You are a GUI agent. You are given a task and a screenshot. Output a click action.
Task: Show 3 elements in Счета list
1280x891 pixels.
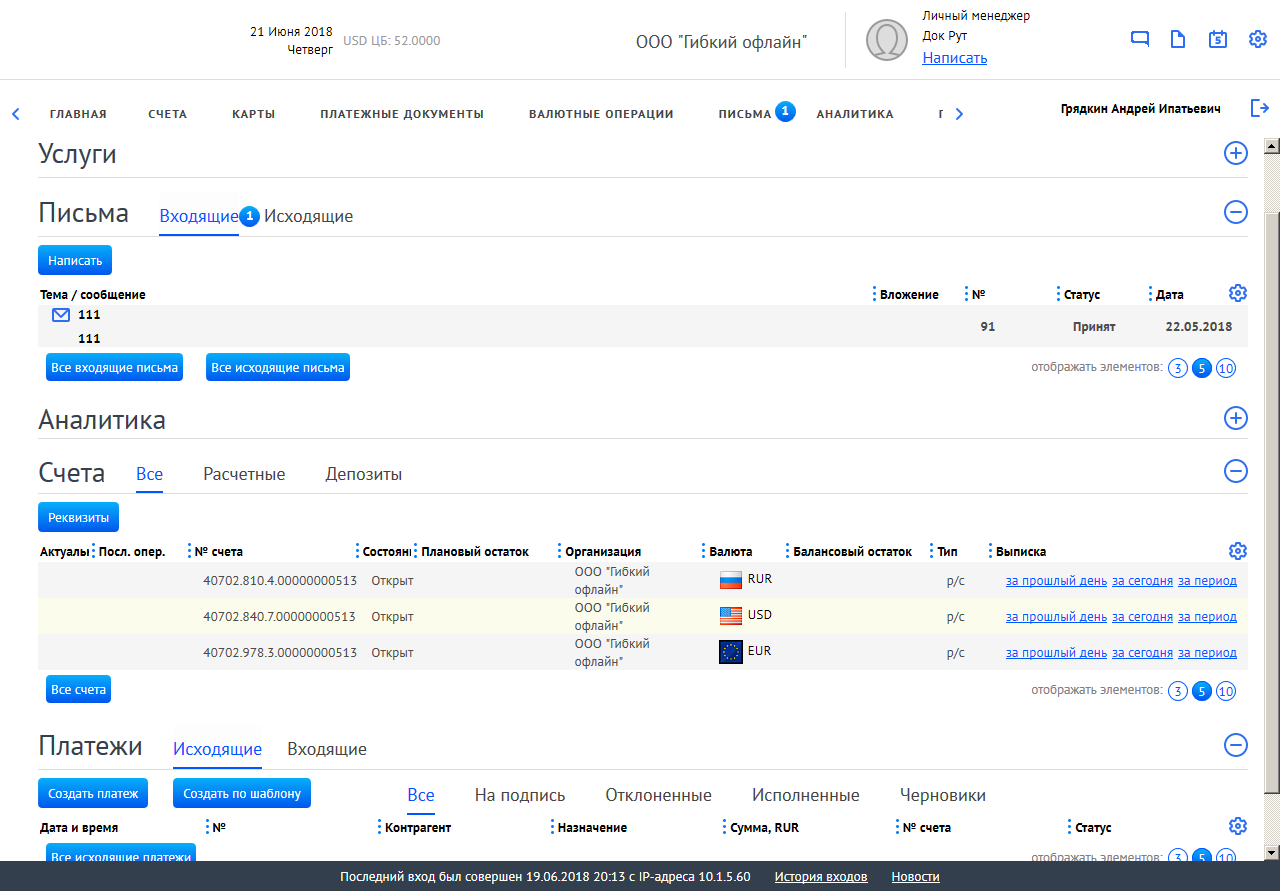point(1178,691)
